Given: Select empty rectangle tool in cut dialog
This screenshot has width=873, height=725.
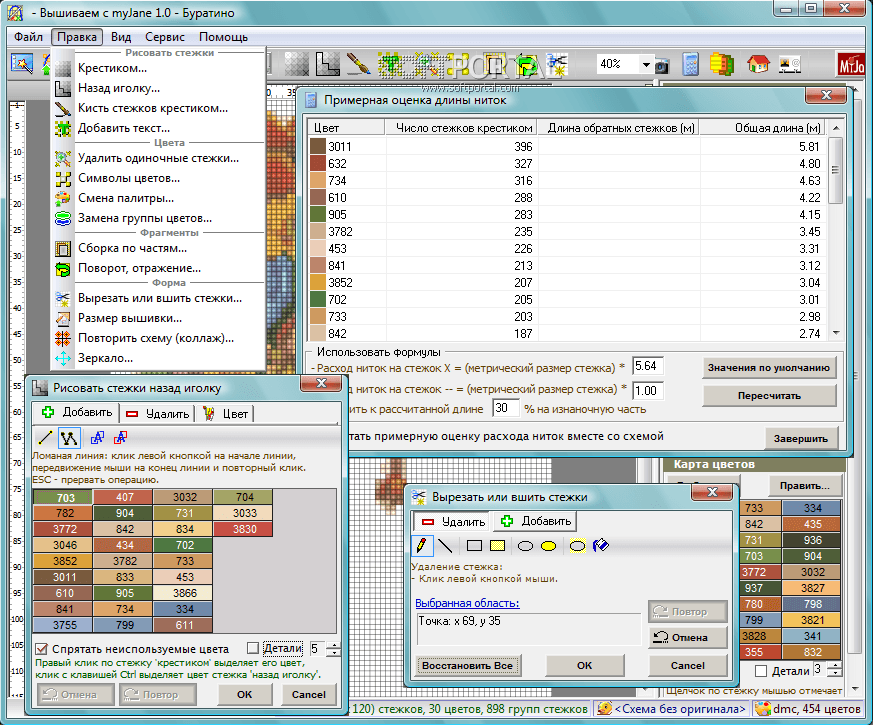Looking at the screenshot, I should click(474, 546).
